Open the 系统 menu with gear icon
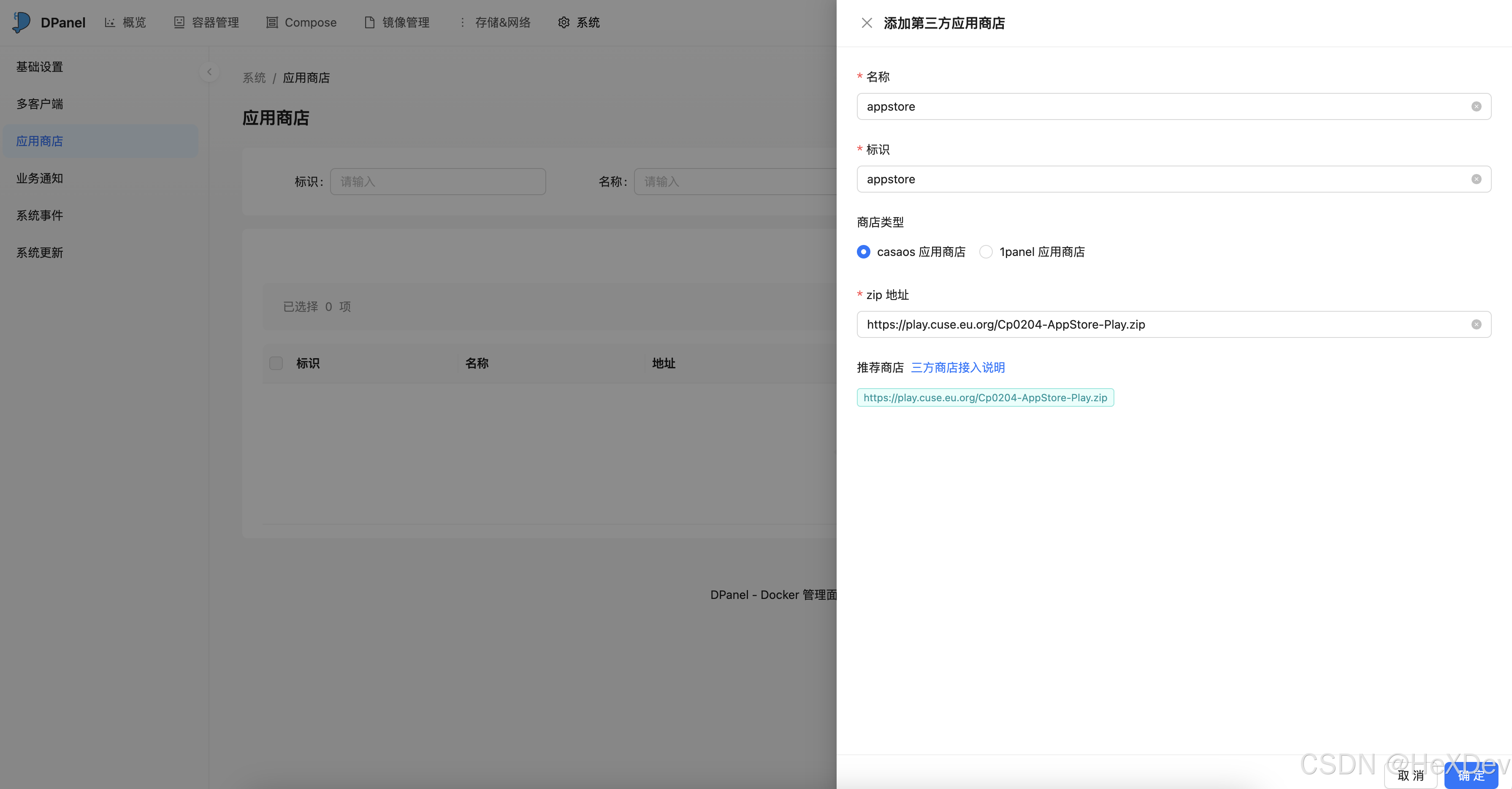This screenshot has width=1512, height=789. coord(579,22)
